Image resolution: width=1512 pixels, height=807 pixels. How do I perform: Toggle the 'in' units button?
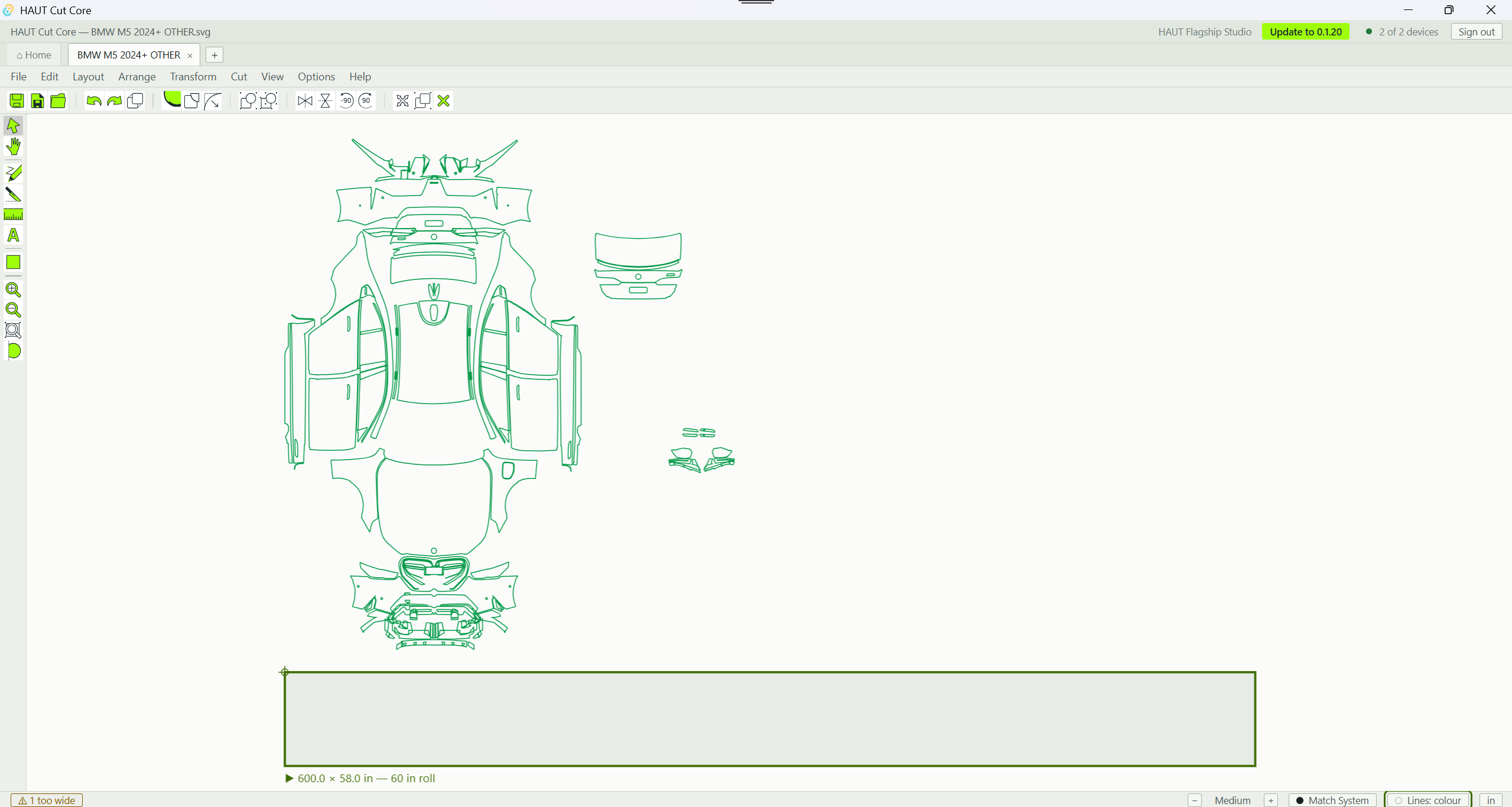1491,801
